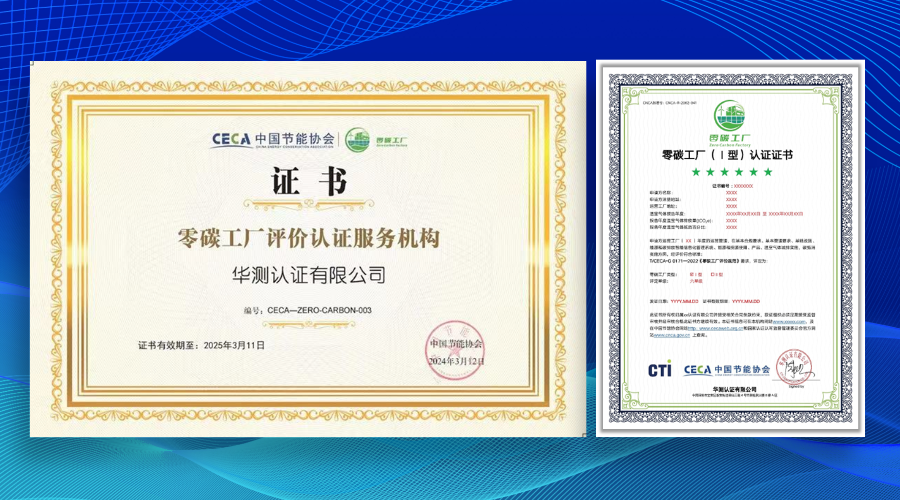
Task: Click the company name 华测认证有限公司 on the gold certificate
Action: click(x=309, y=275)
